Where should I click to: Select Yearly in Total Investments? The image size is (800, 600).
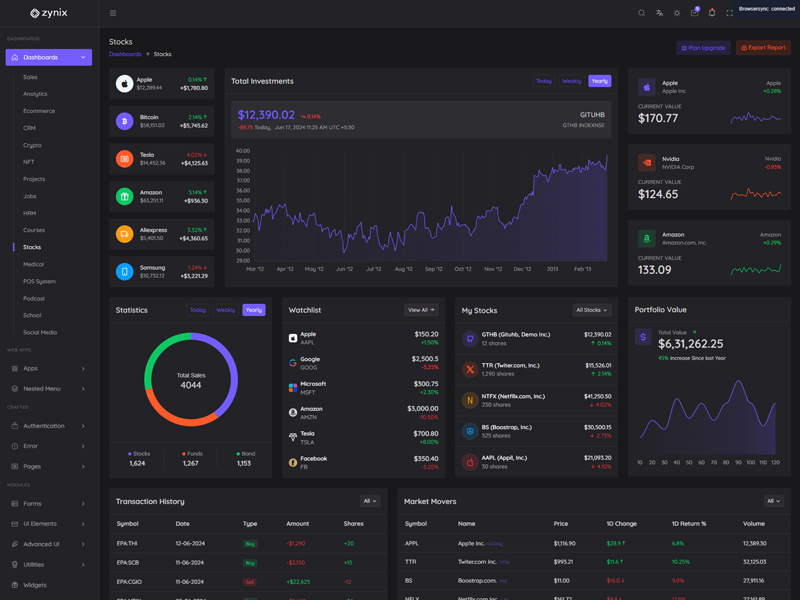point(599,81)
